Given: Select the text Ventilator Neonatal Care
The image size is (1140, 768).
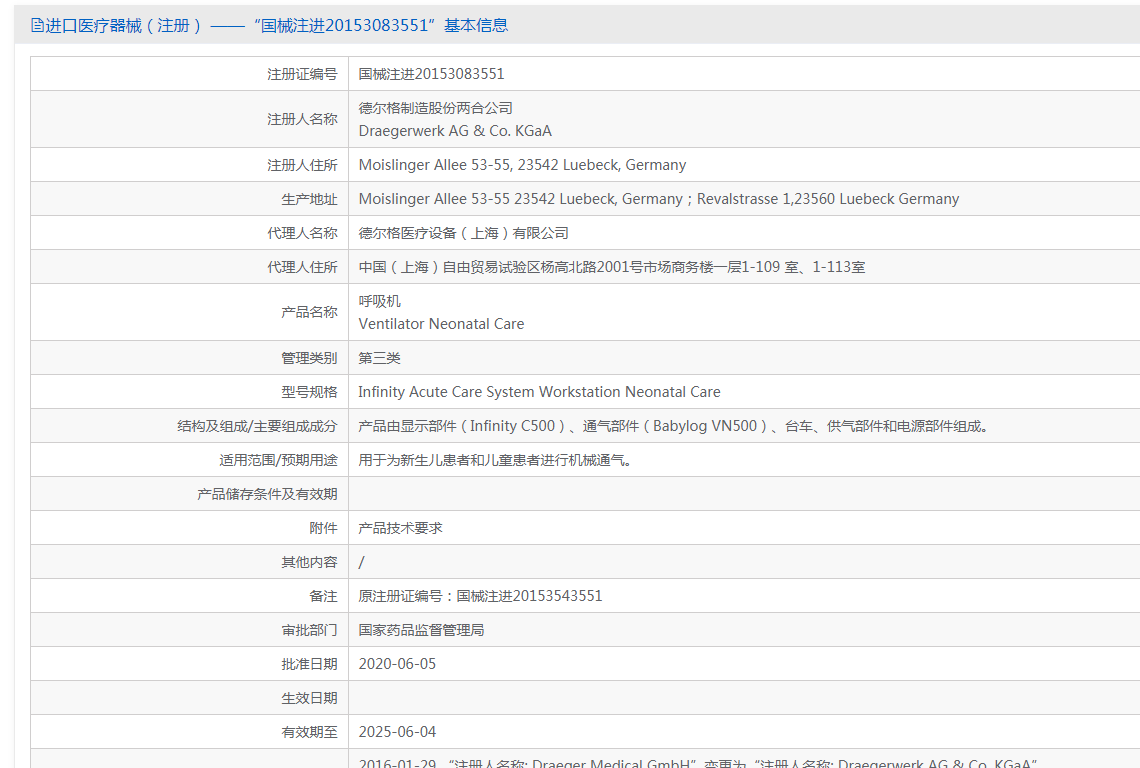Looking at the screenshot, I should [441, 324].
